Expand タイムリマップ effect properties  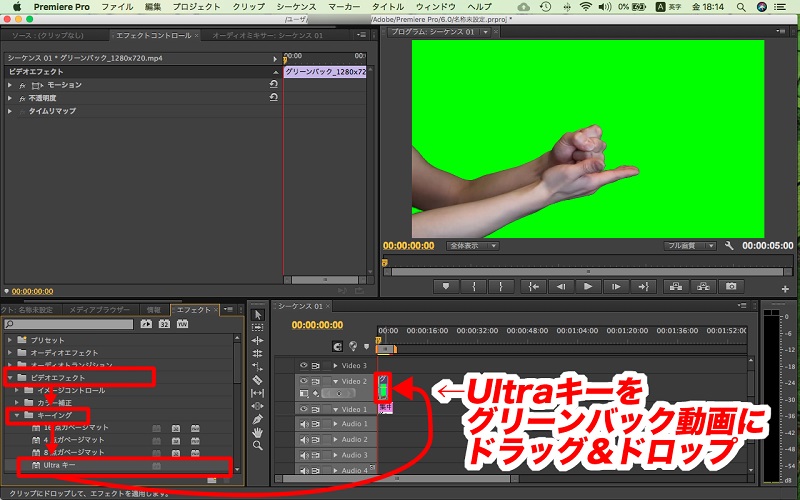click(10, 111)
